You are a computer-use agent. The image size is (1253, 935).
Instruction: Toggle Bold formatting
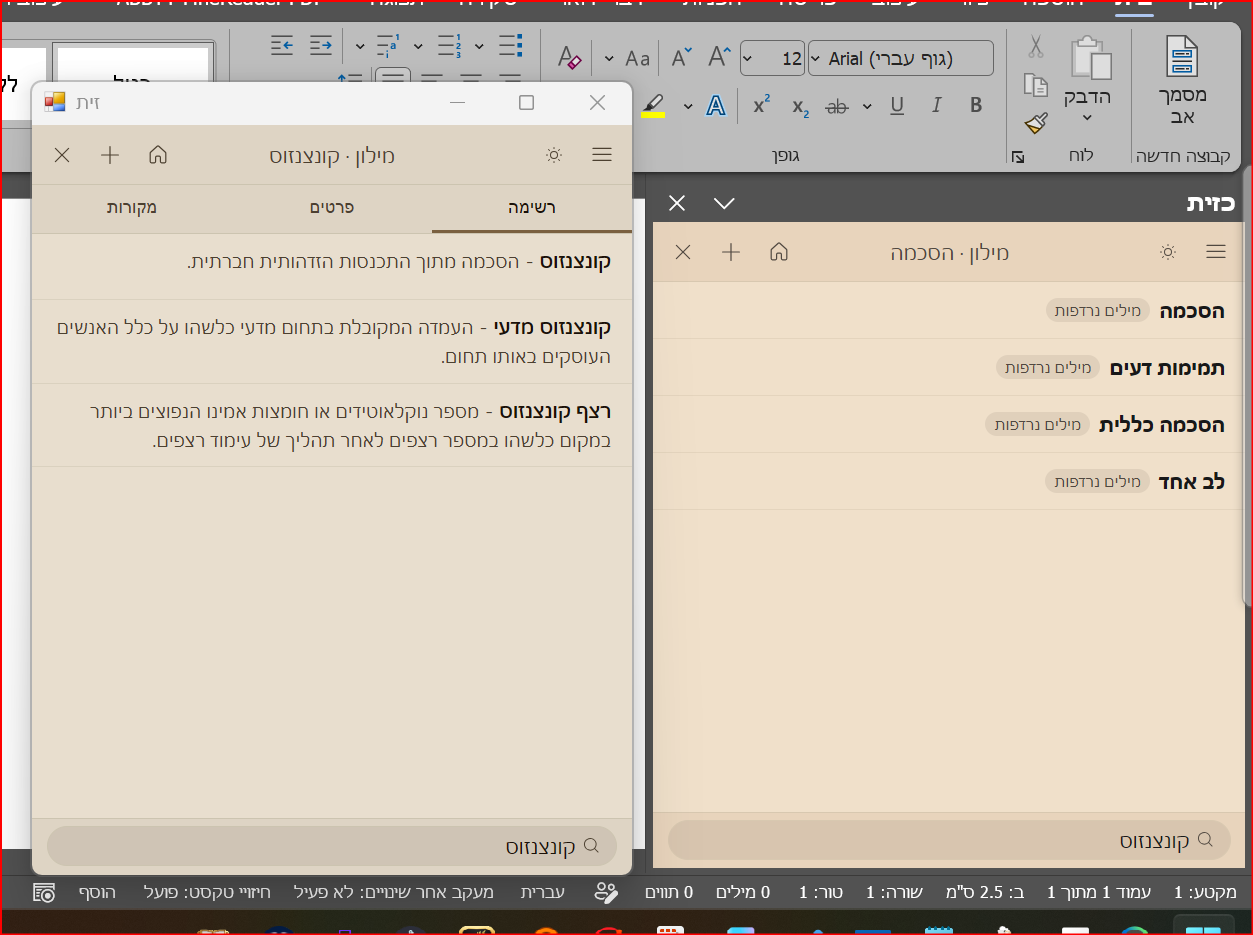pos(976,105)
